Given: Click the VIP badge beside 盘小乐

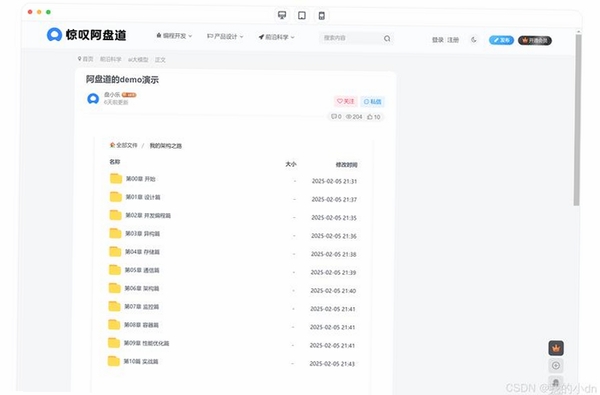Looking at the screenshot, I should click(129, 95).
